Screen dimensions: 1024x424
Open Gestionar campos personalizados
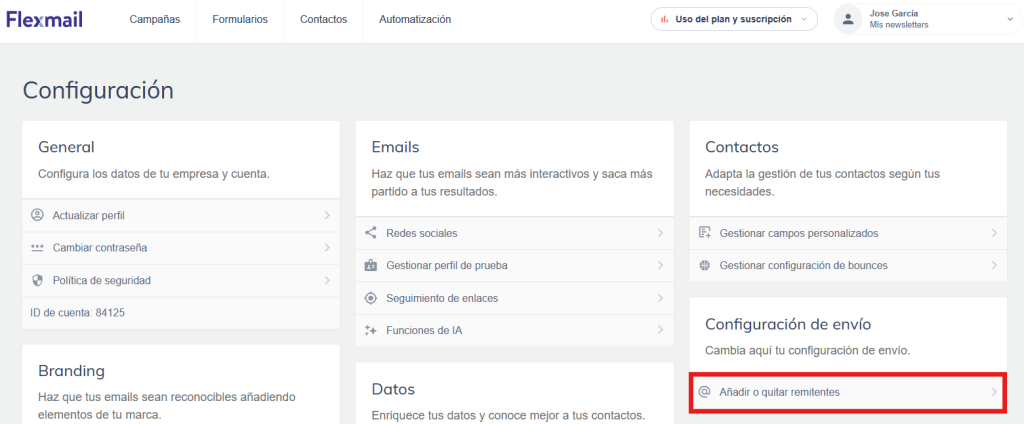[x=848, y=233]
